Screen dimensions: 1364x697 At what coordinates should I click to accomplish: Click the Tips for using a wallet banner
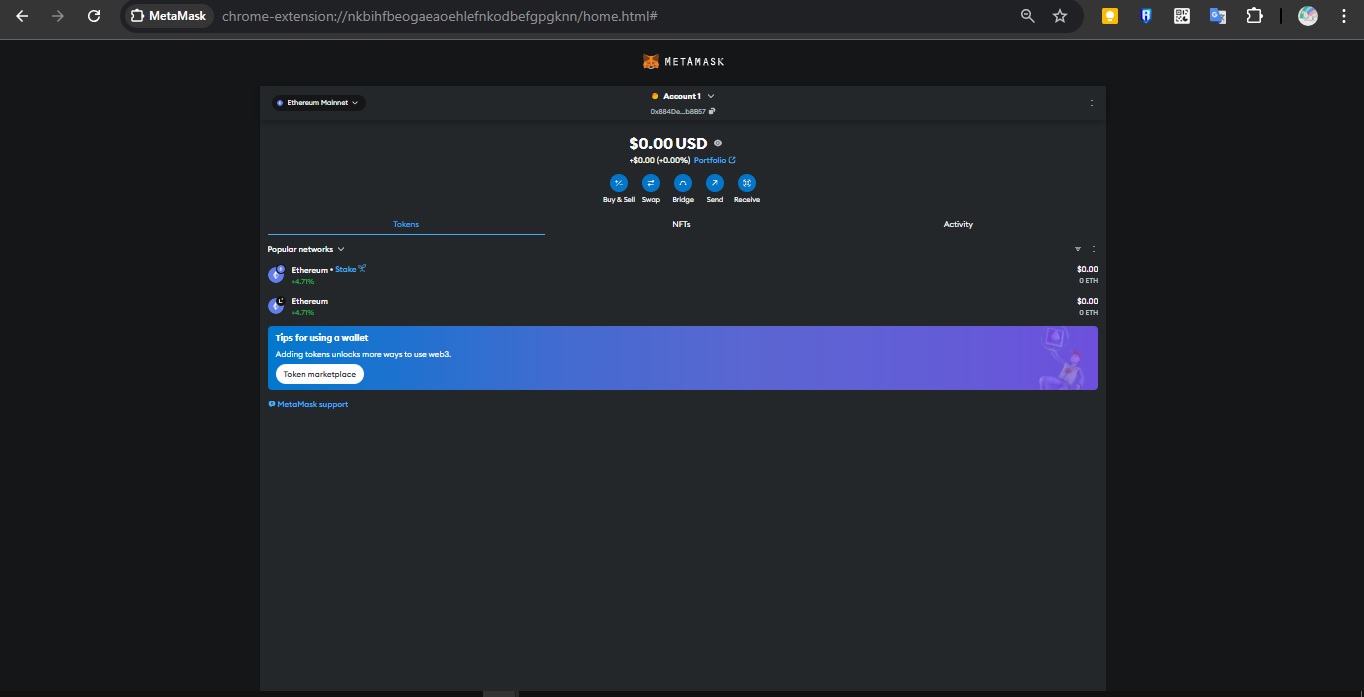click(x=682, y=358)
